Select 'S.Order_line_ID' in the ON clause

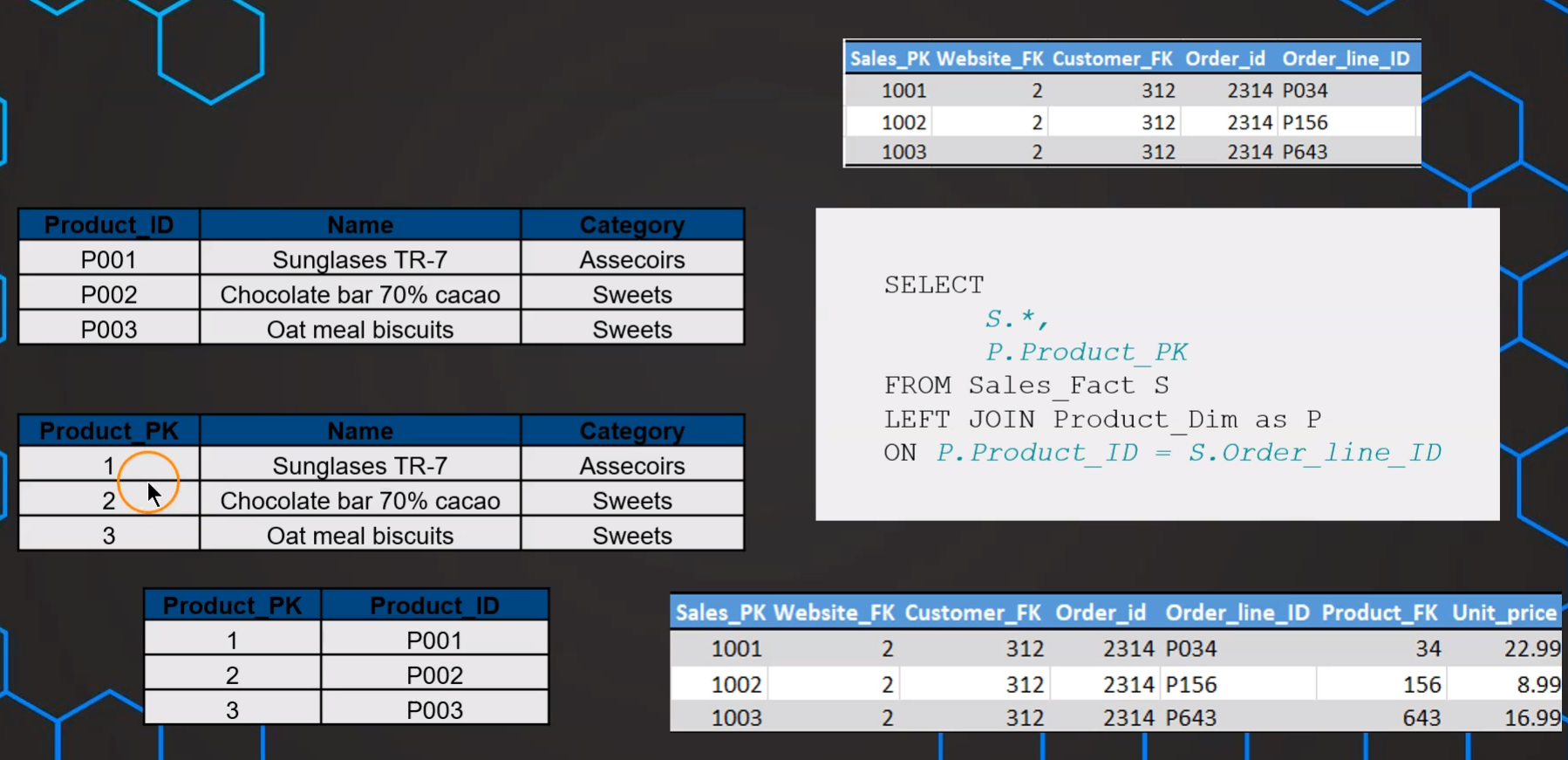(1315, 453)
